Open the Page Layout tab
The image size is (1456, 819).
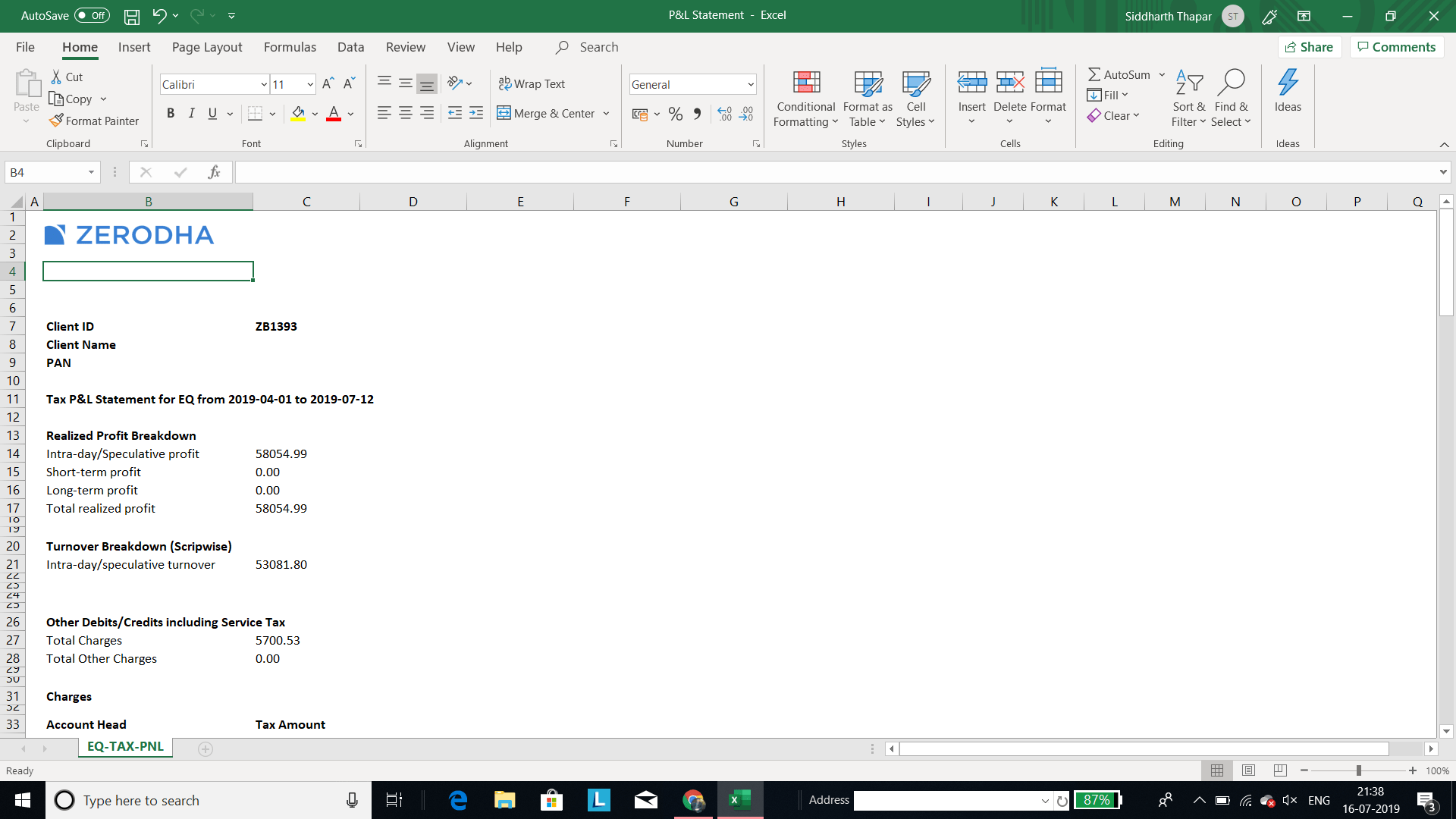click(207, 47)
